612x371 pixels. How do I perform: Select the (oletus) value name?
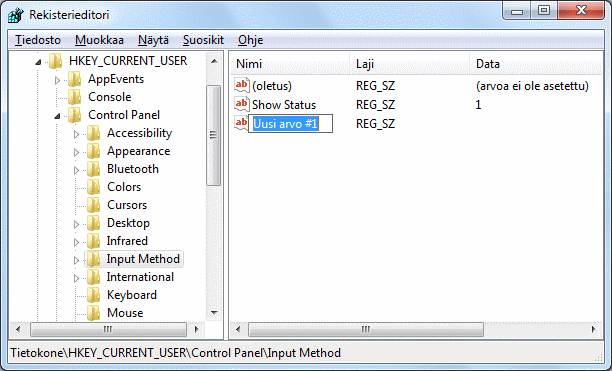[272, 86]
